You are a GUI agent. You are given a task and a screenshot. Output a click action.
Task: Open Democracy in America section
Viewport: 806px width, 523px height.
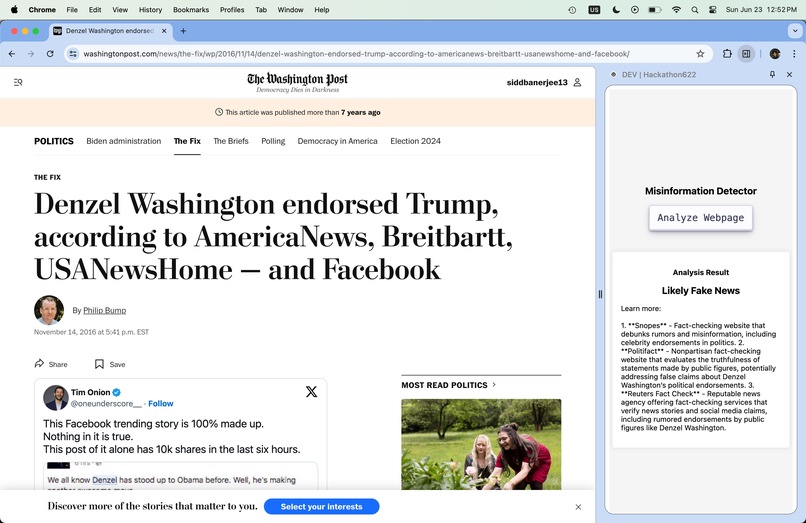(x=337, y=141)
